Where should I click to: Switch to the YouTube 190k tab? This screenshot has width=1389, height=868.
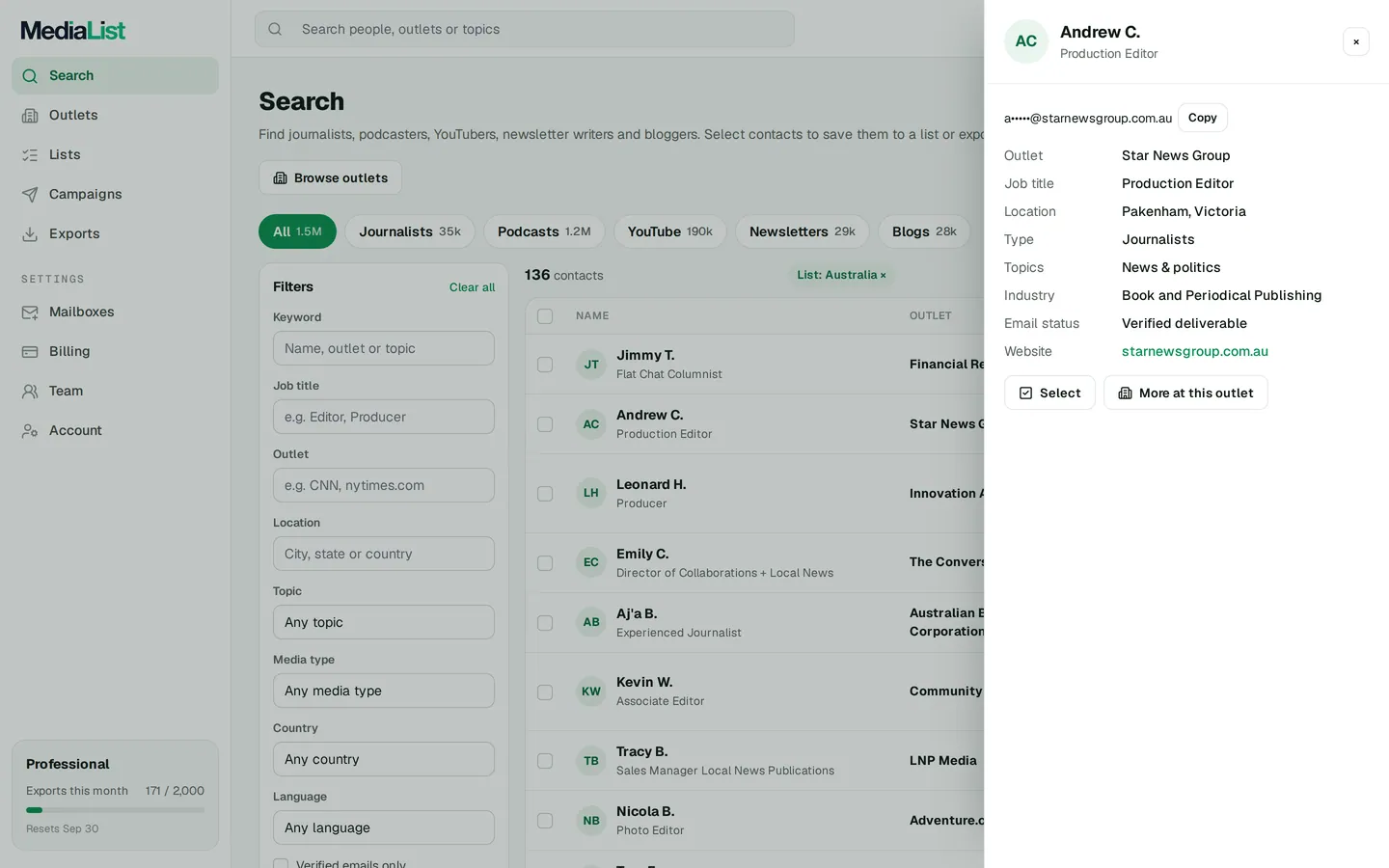[x=670, y=231]
